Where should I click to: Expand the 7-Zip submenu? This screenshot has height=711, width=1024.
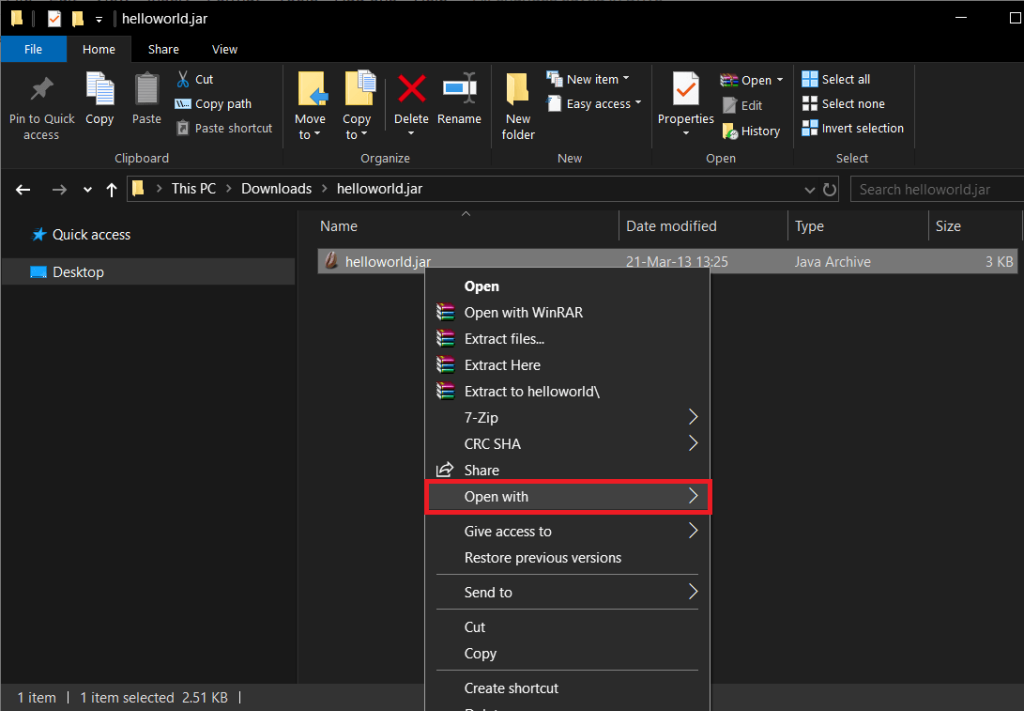click(567, 417)
